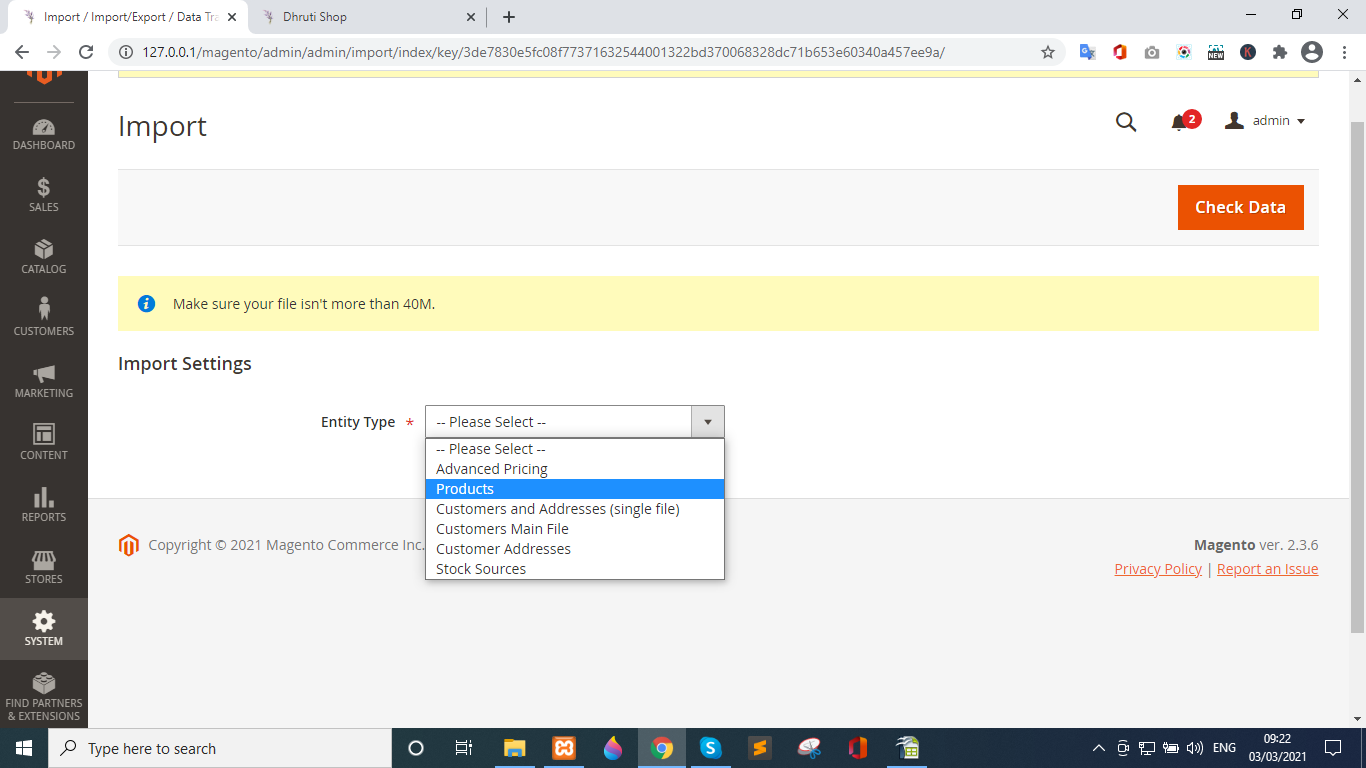Image resolution: width=1366 pixels, height=768 pixels.
Task: Open the Stores sidebar section
Action: tap(43, 567)
